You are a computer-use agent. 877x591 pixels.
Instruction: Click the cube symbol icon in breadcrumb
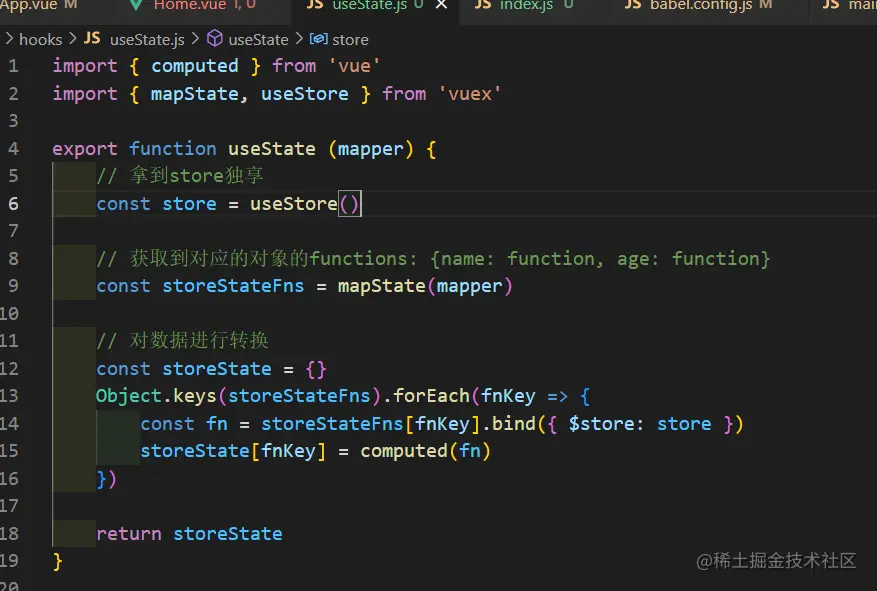[x=214, y=39]
